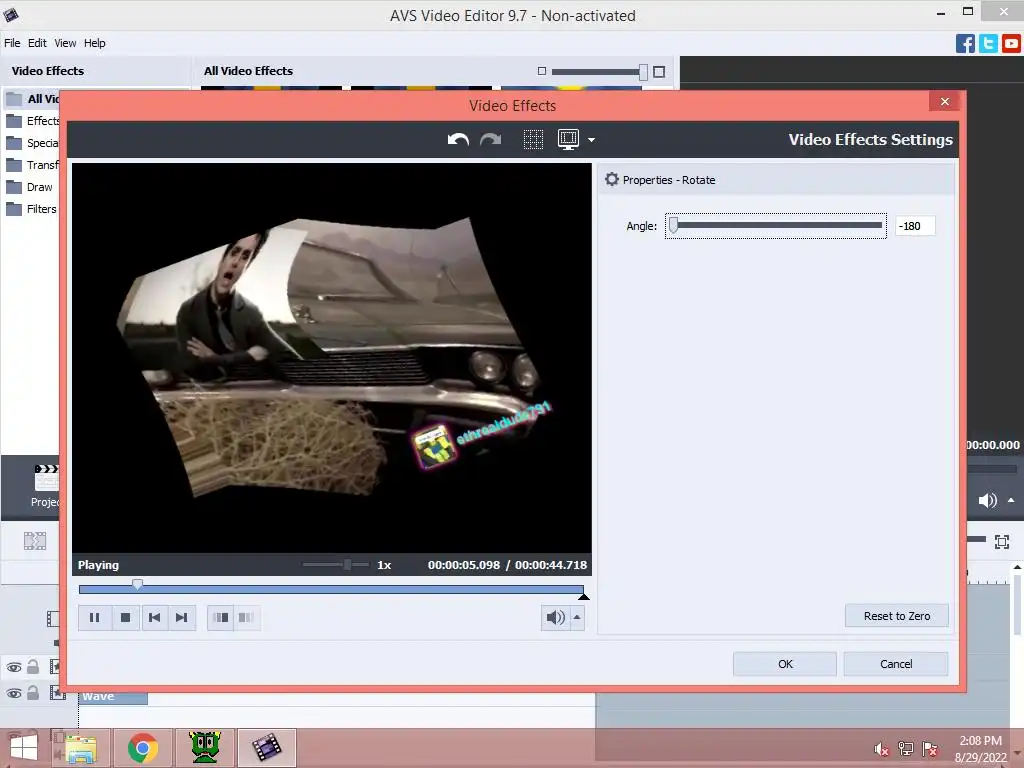Toggle the upper timeline track lock
The width and height of the screenshot is (1024, 768).
click(x=33, y=667)
